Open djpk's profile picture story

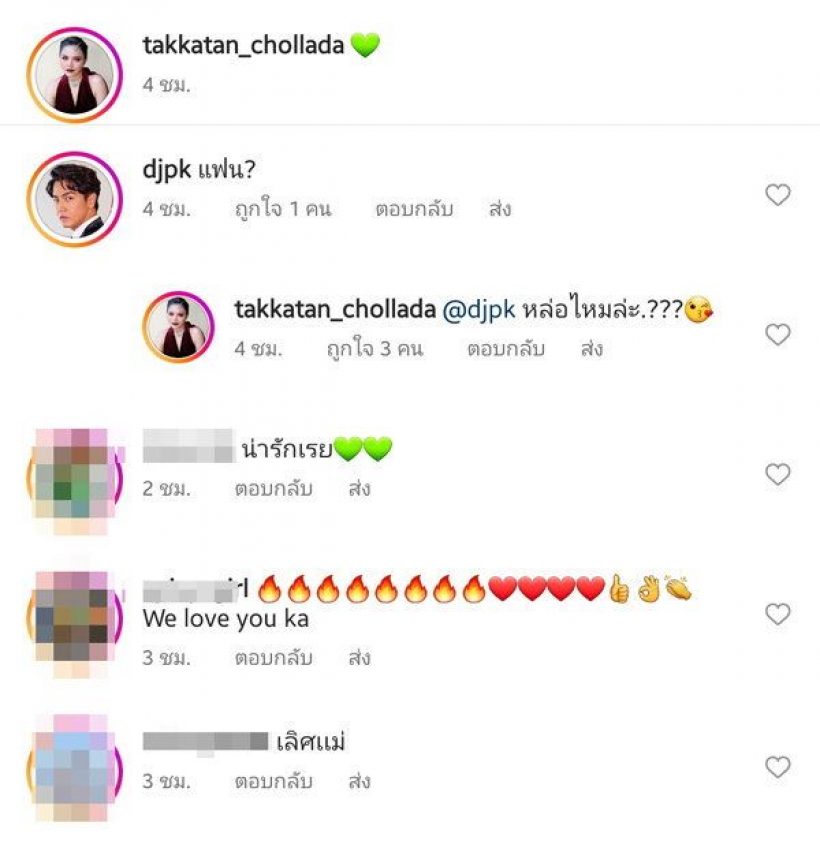click(x=75, y=199)
